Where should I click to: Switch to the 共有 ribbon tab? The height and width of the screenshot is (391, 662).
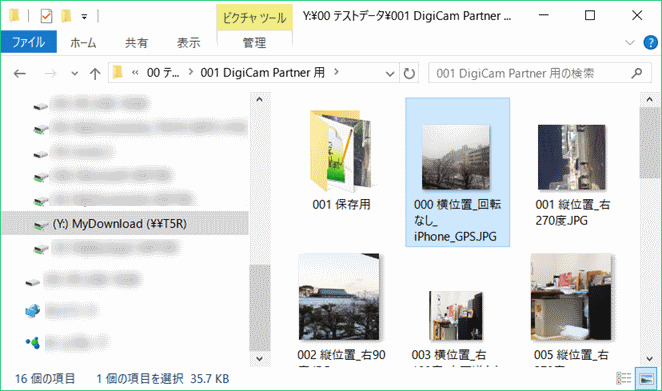[x=136, y=43]
